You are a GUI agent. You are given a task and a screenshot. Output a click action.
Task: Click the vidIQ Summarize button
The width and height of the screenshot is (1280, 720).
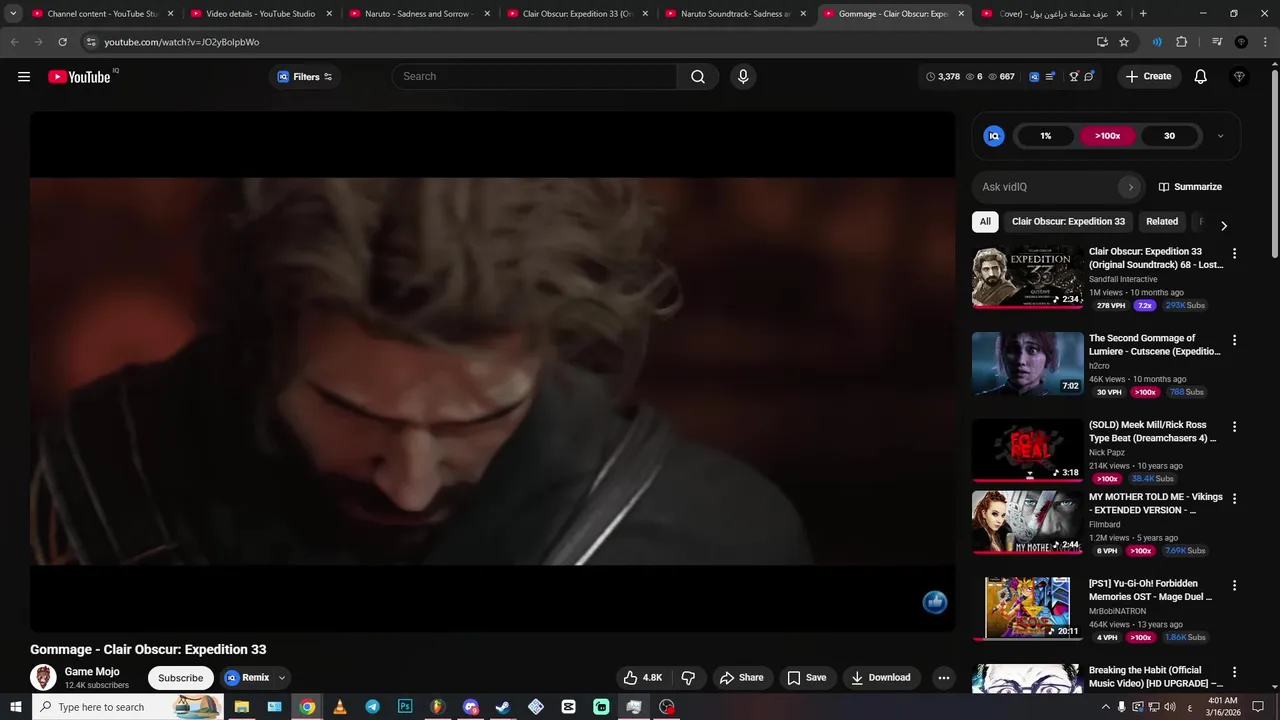tap(1190, 187)
